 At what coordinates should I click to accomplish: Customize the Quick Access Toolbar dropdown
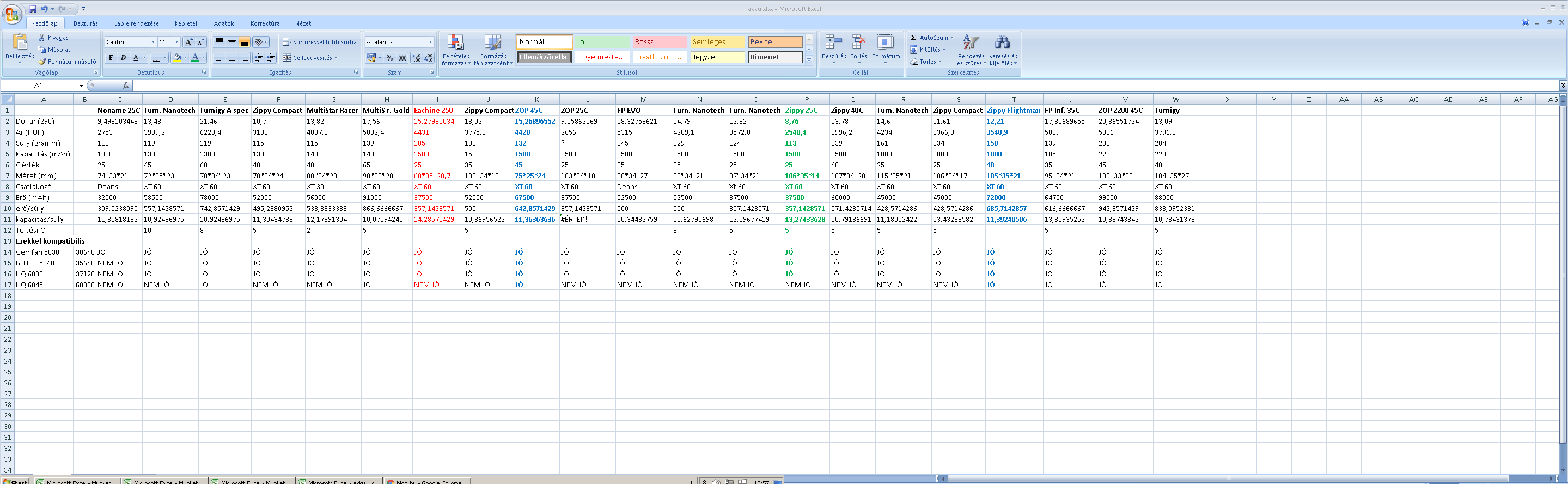[83, 9]
